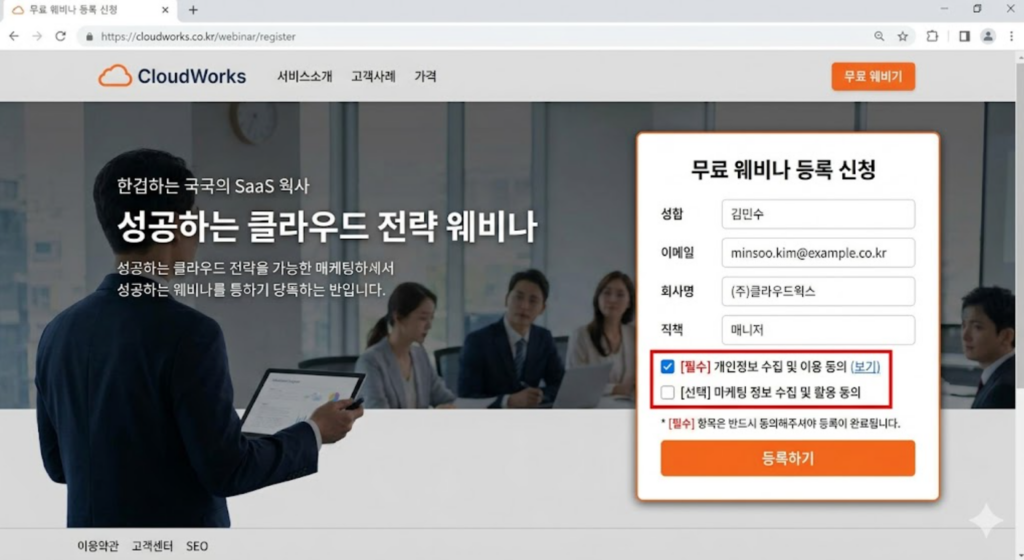The image size is (1024, 560).
Task: Uncheck the [필수] 개인정보 수집 및 이용 동의 checkbox
Action: pyautogui.click(x=667, y=367)
